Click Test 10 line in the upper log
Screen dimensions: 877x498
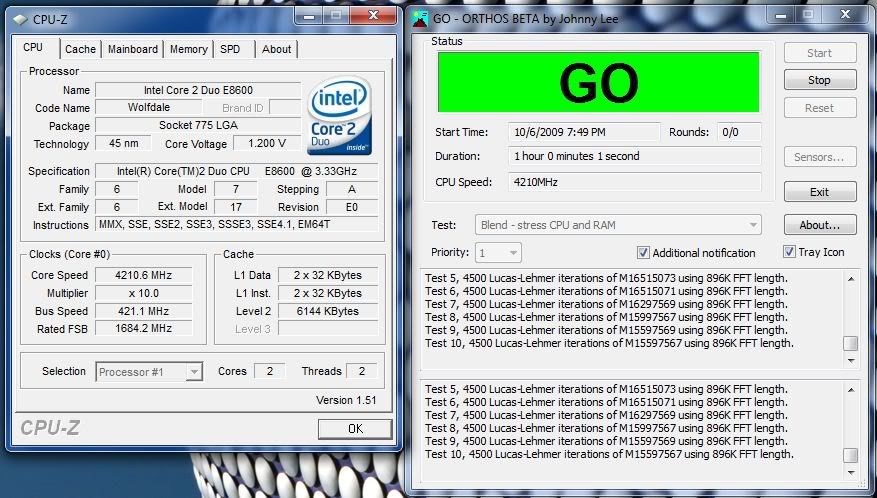(x=609, y=343)
